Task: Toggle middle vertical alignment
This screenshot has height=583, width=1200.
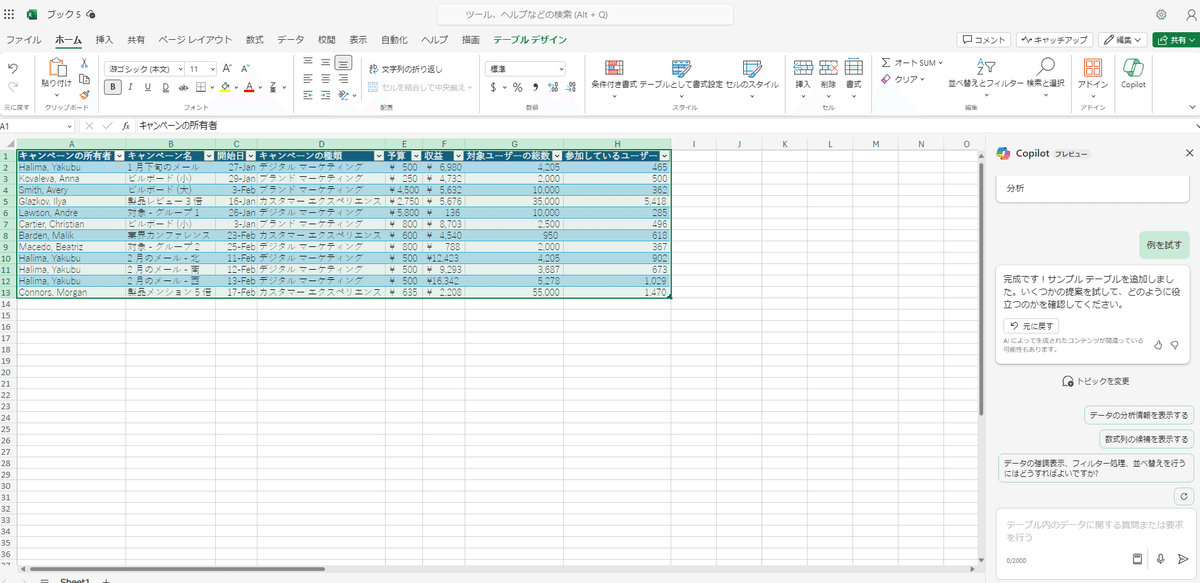Action: point(326,62)
